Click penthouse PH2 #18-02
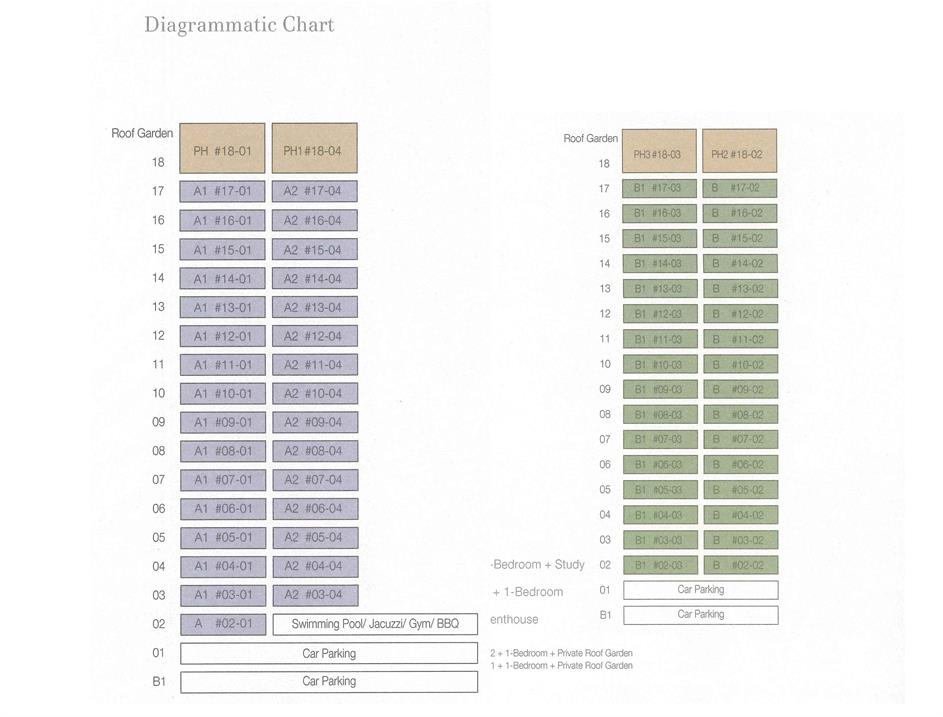The height and width of the screenshot is (717, 943). point(739,153)
